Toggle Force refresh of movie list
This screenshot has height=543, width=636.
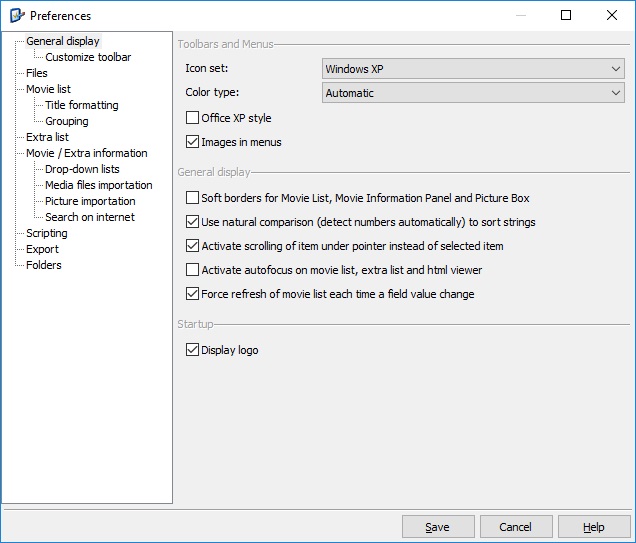coord(193,294)
